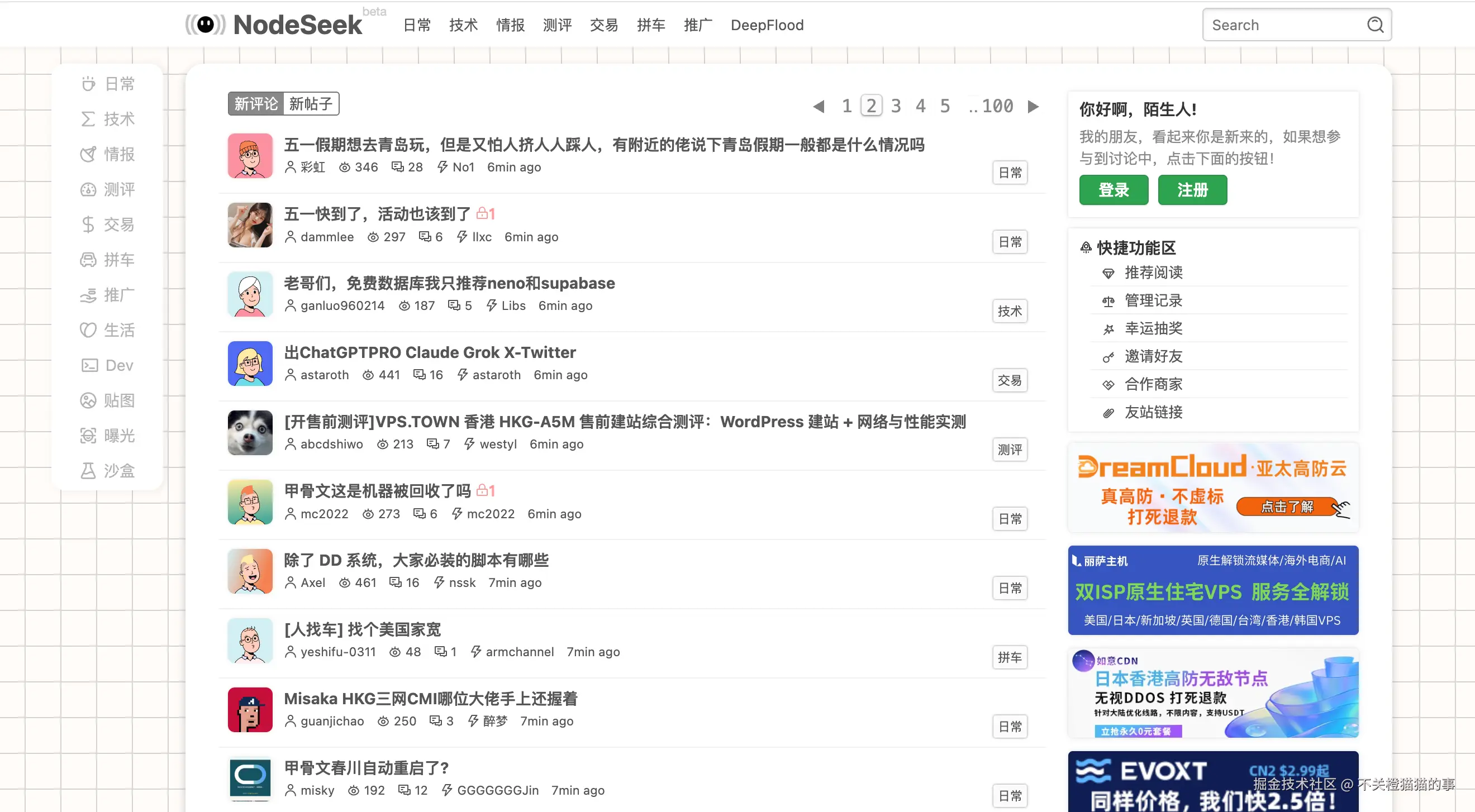Click 拼车 tag on 美国家宽 post
Screen dimensions: 1475x812
point(1010,657)
